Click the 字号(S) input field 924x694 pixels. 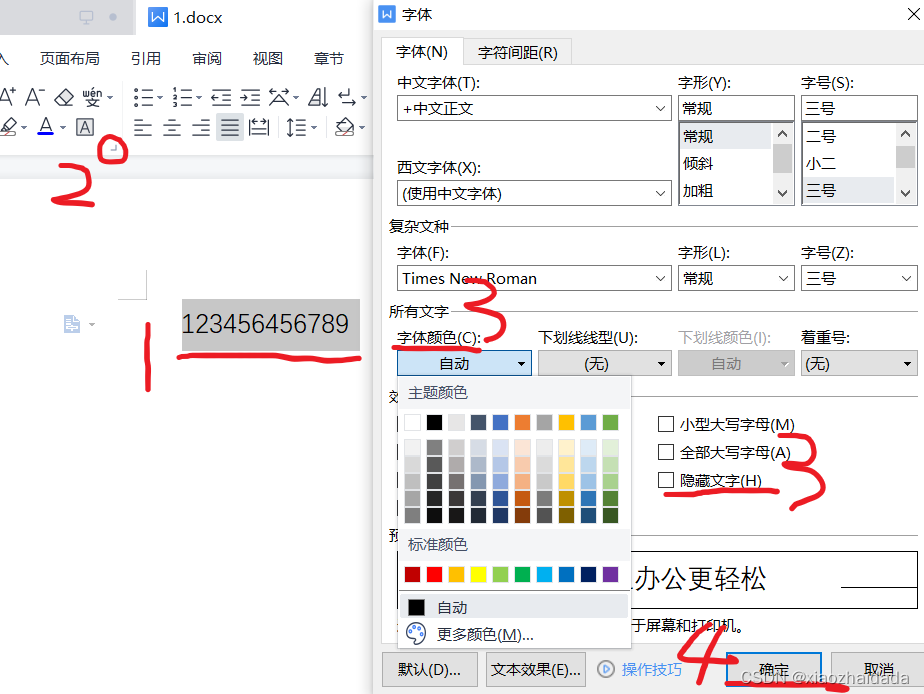[x=859, y=108]
